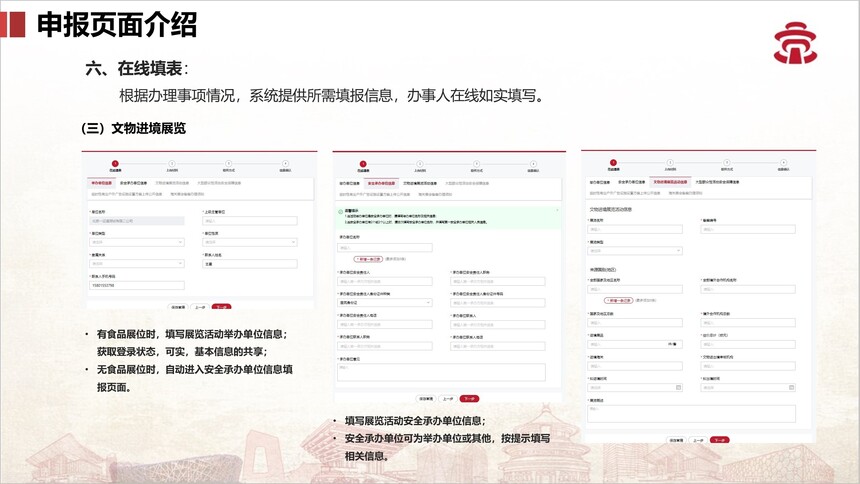This screenshot has width=860, height=484.
Task: Dismiss the green notice banner with its close icon
Action: (x=557, y=210)
